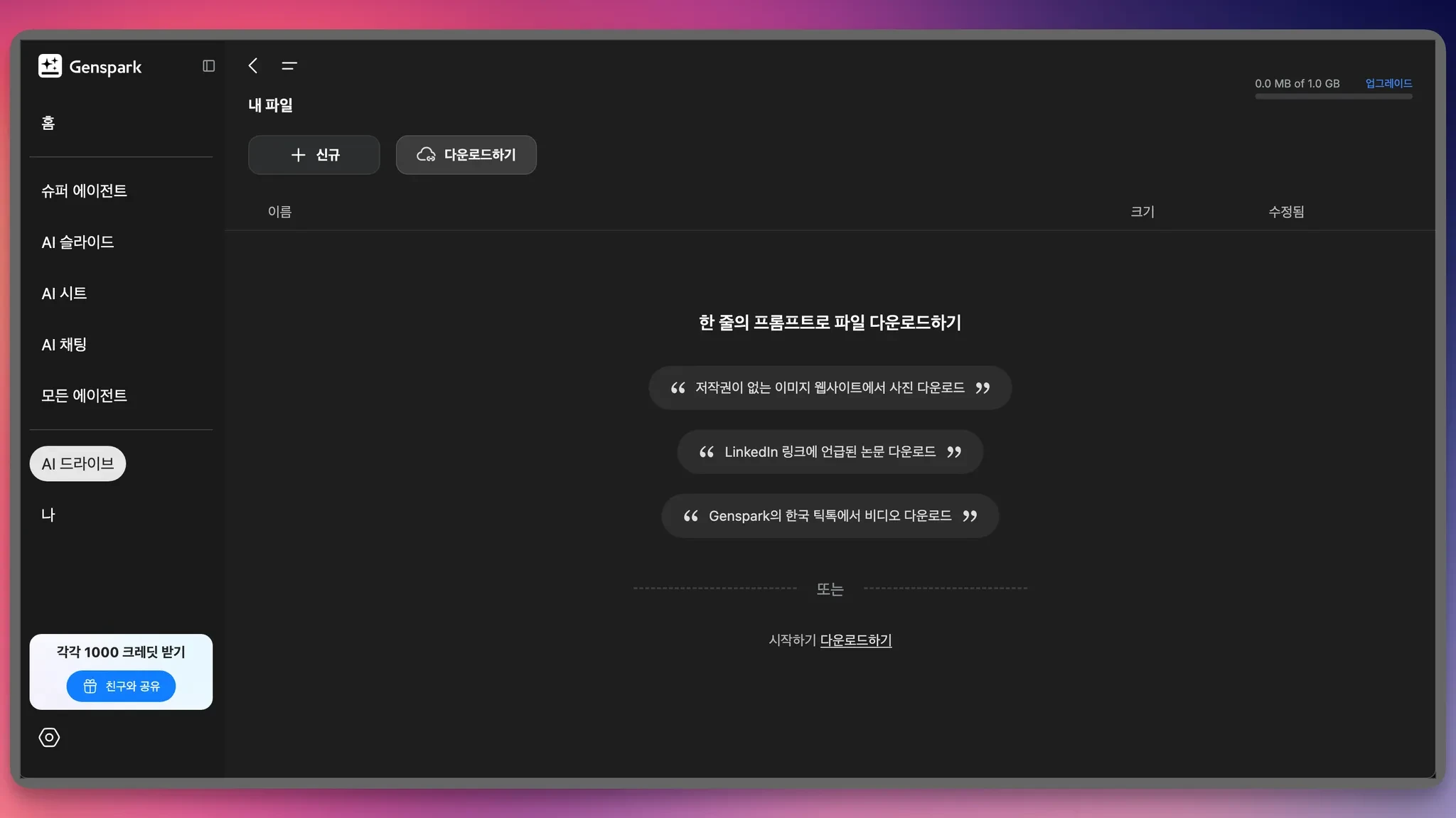This screenshot has height=818, width=1456.
Task: Sort by 크기 column header
Action: click(x=1142, y=212)
